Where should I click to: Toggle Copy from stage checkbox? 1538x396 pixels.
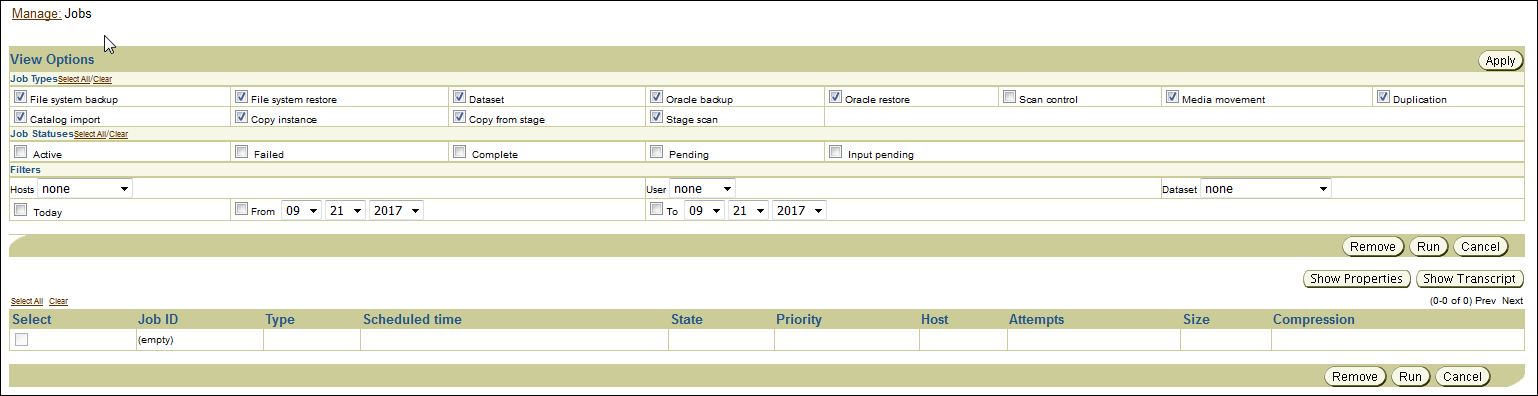[459, 117]
